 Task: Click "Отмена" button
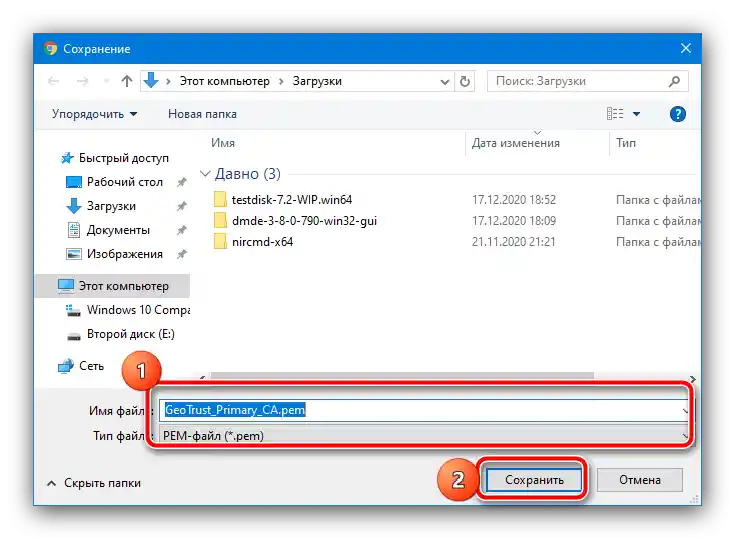click(639, 480)
